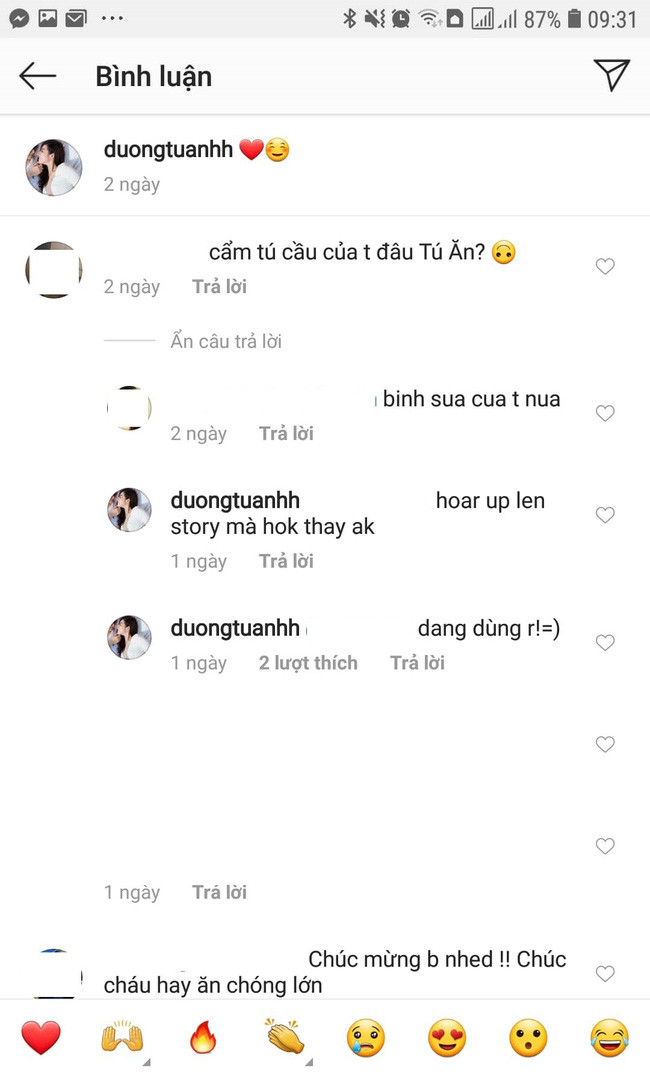
Task: Select the red heart emoji shortcut
Action: 40,1038
